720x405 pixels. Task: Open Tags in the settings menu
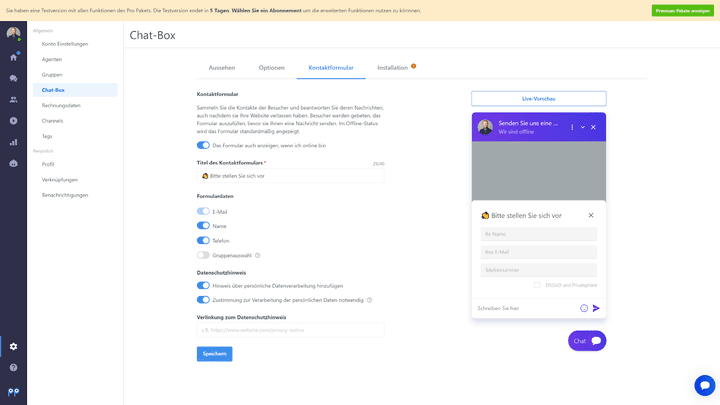[47, 136]
